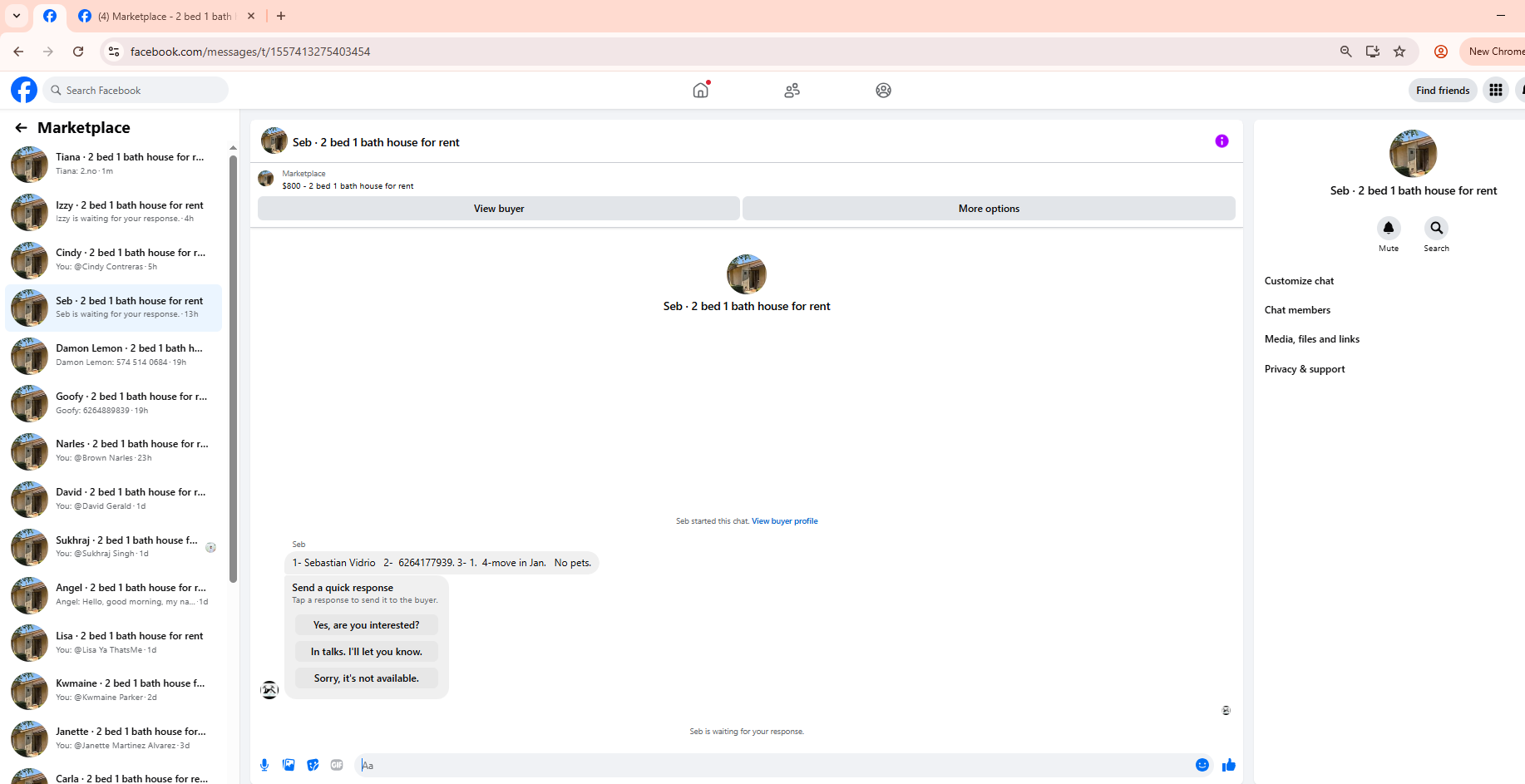Select quick response "Sorry, it's not available."
Viewport: 1525px width, 784px height.
(367, 678)
